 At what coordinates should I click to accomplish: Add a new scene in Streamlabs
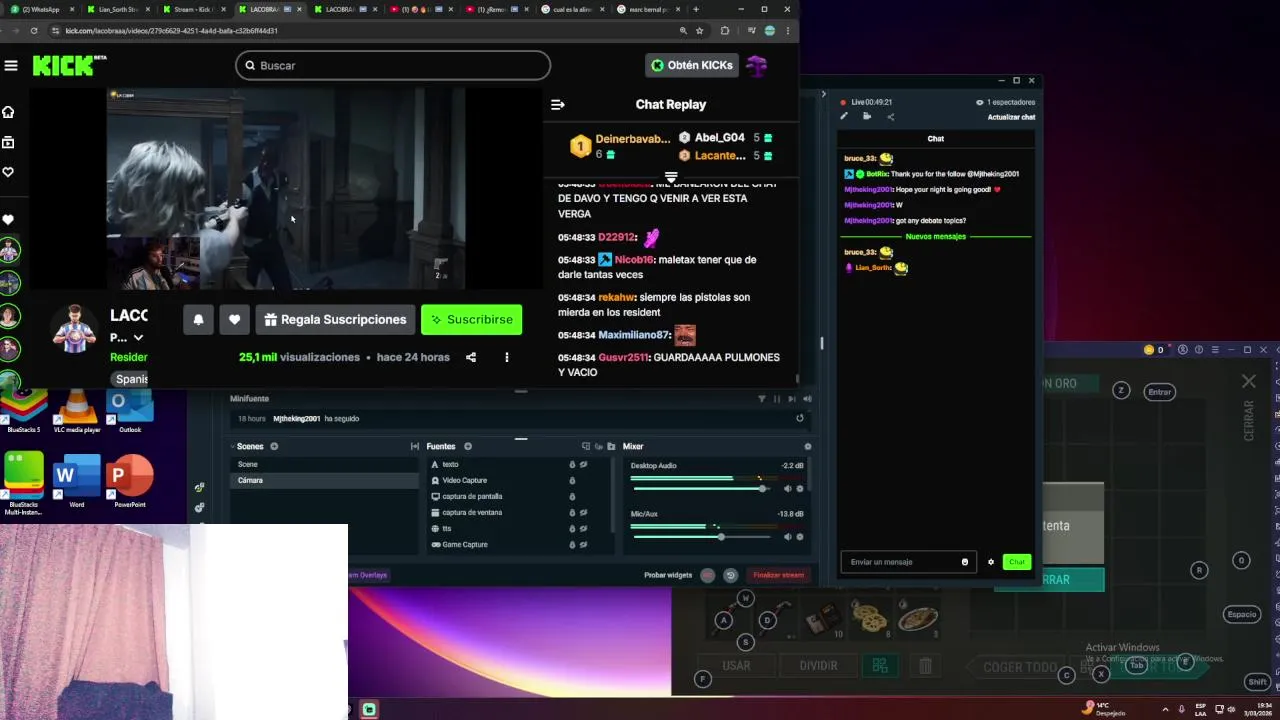[274, 447]
